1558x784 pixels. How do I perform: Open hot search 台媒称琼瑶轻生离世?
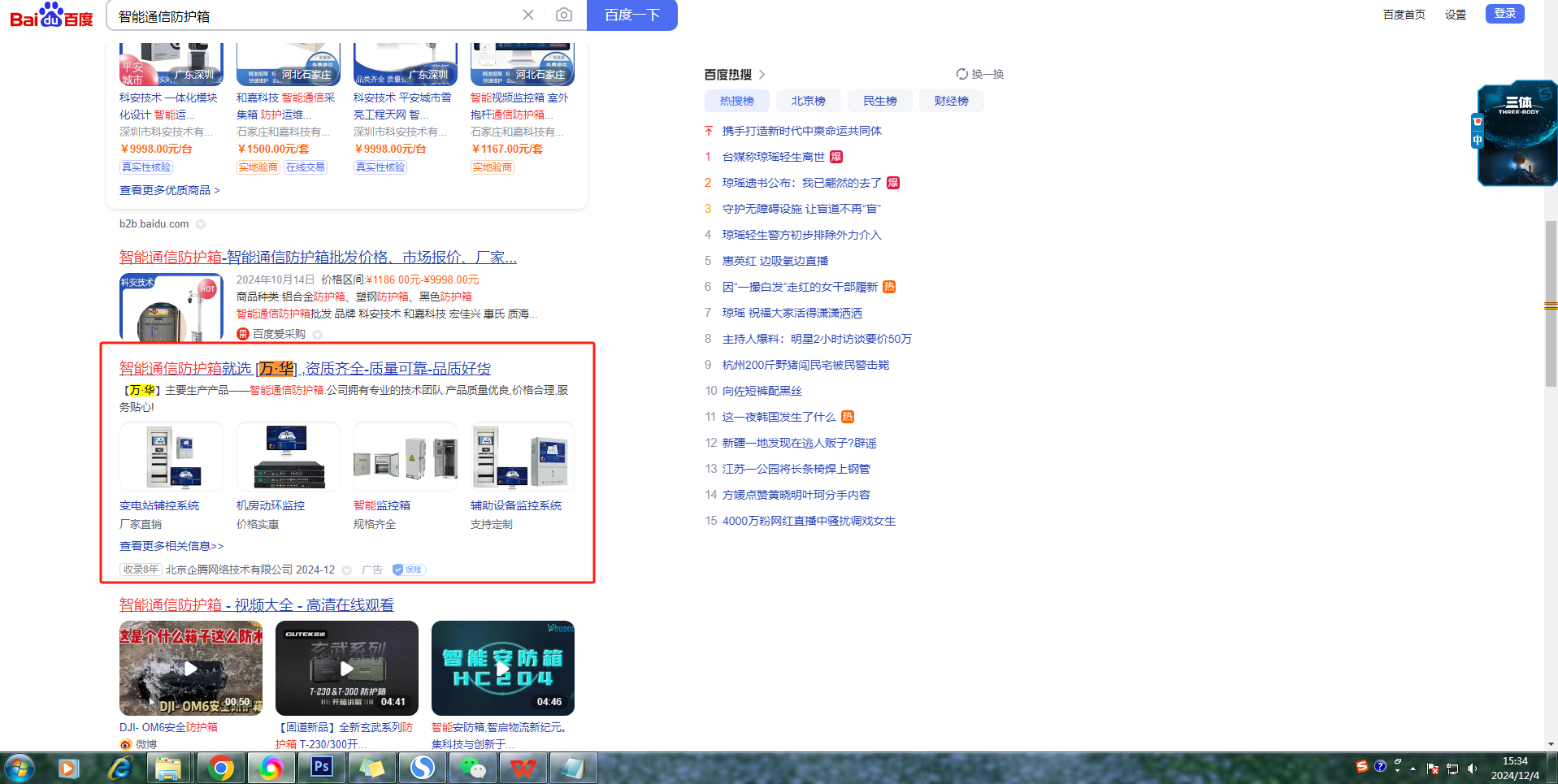pyautogui.click(x=773, y=157)
